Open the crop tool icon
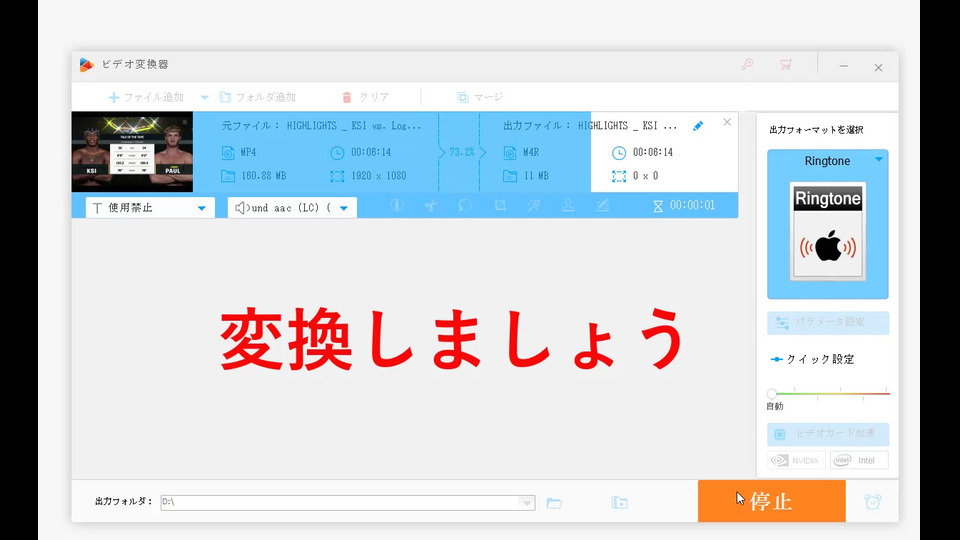960x540 pixels. [x=500, y=206]
